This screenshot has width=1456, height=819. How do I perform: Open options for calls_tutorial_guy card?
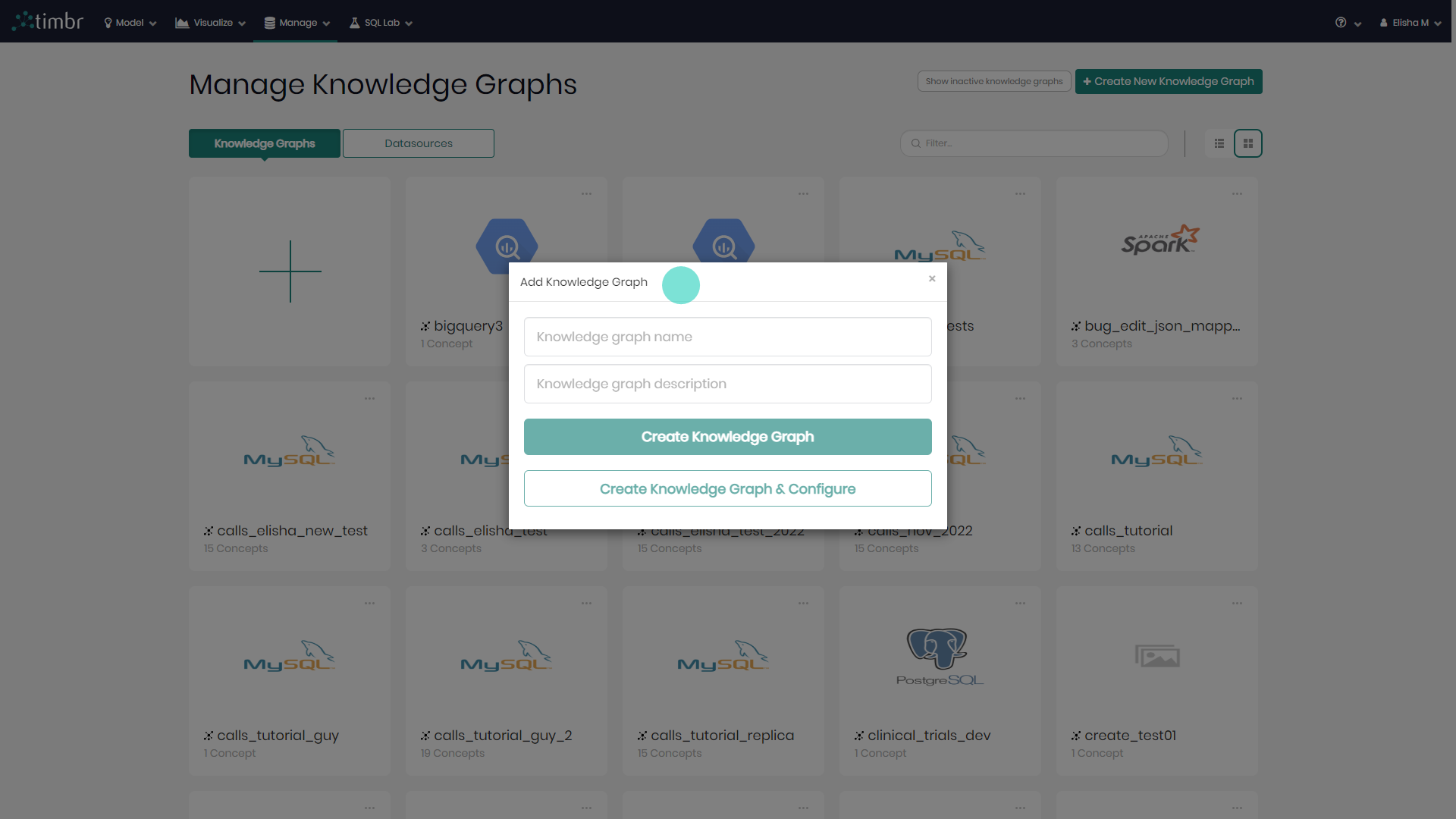pos(369,604)
